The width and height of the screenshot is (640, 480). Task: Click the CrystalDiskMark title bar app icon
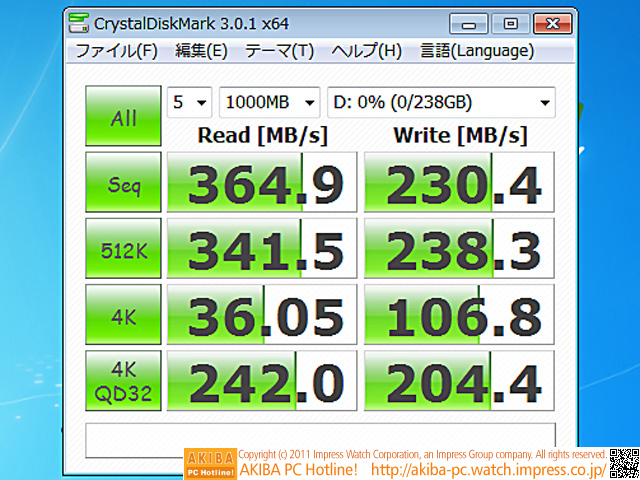pos(79,23)
